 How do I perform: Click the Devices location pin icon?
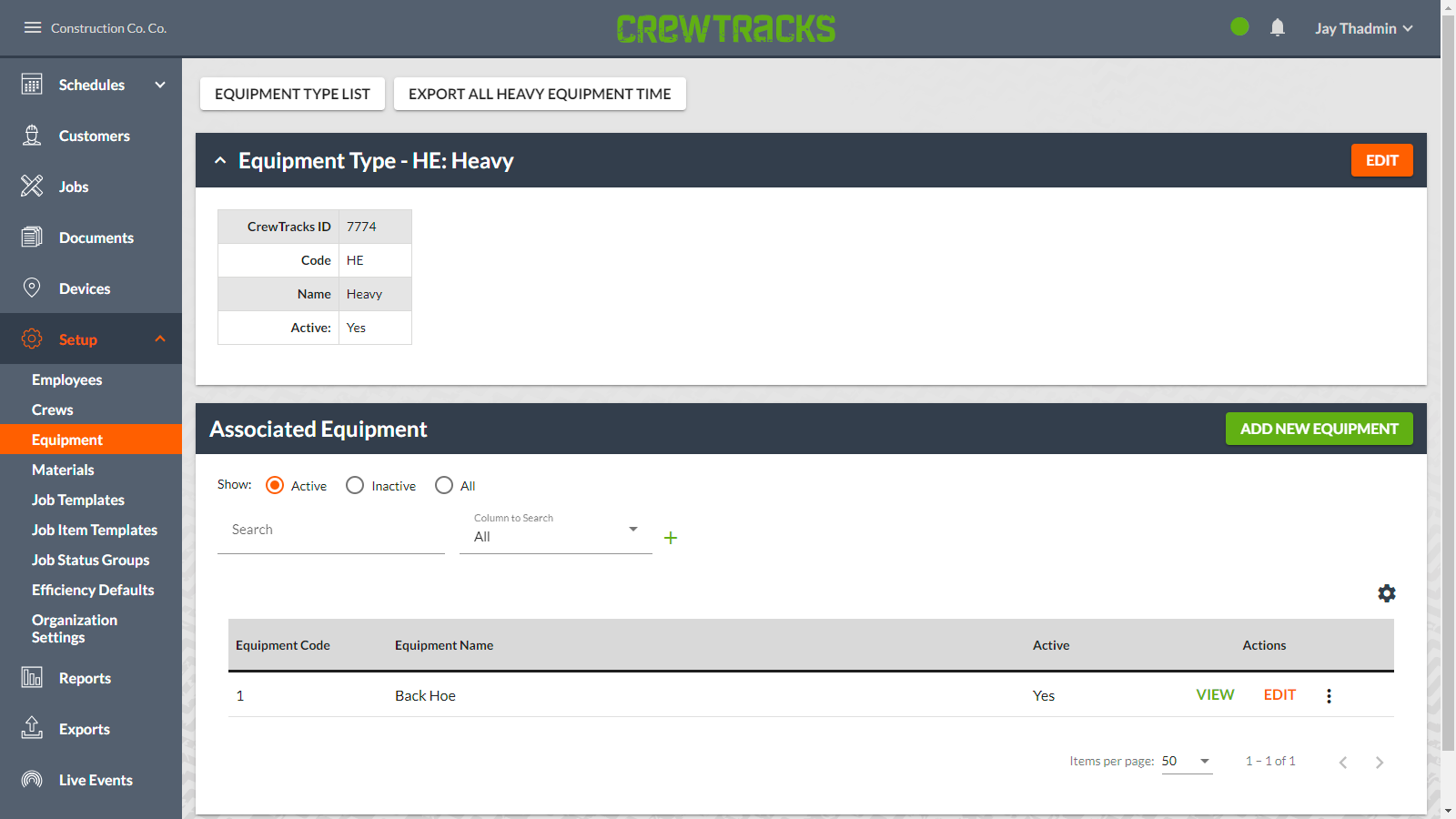(32, 288)
